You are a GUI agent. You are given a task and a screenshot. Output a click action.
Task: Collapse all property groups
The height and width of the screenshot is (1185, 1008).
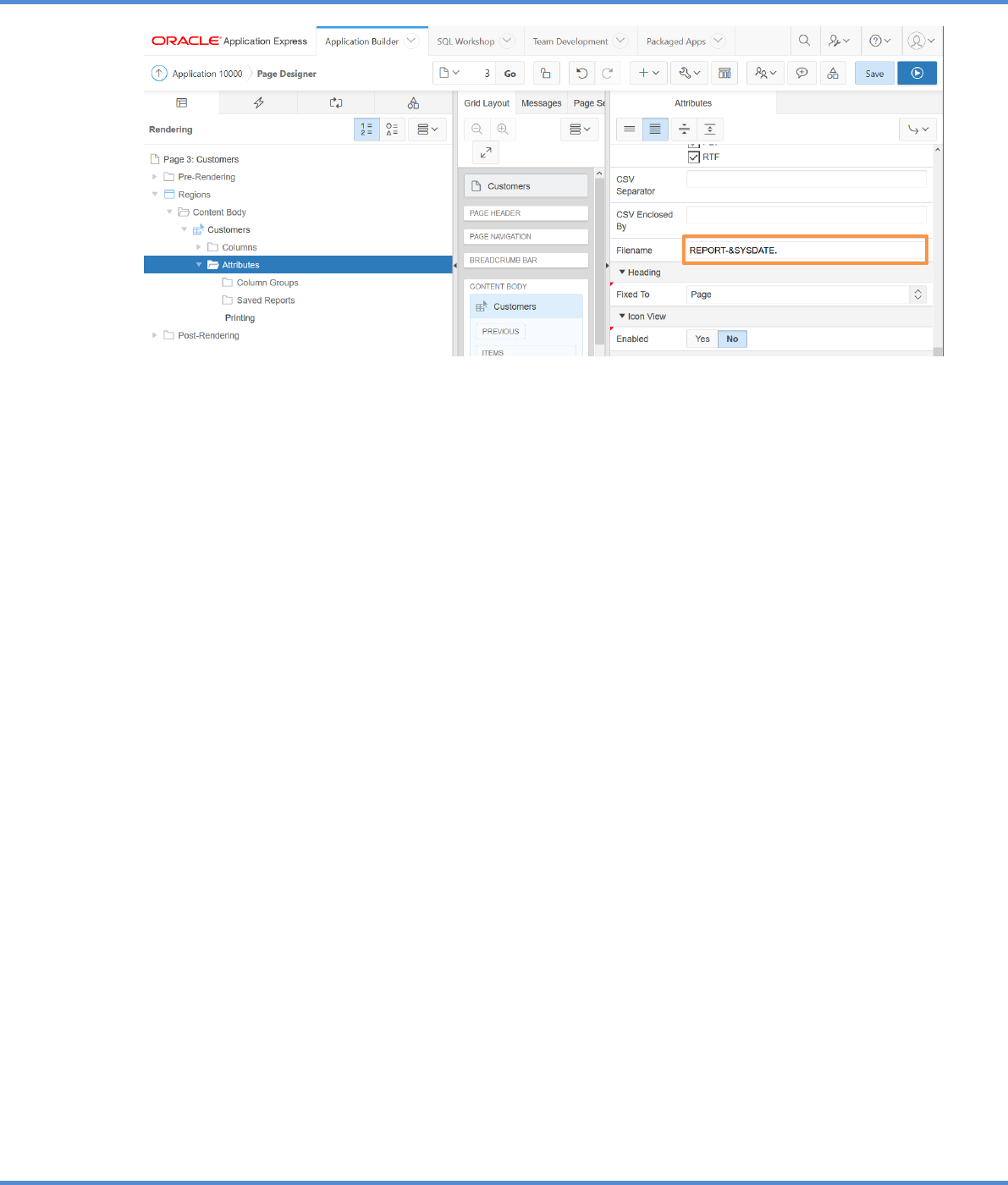684,130
